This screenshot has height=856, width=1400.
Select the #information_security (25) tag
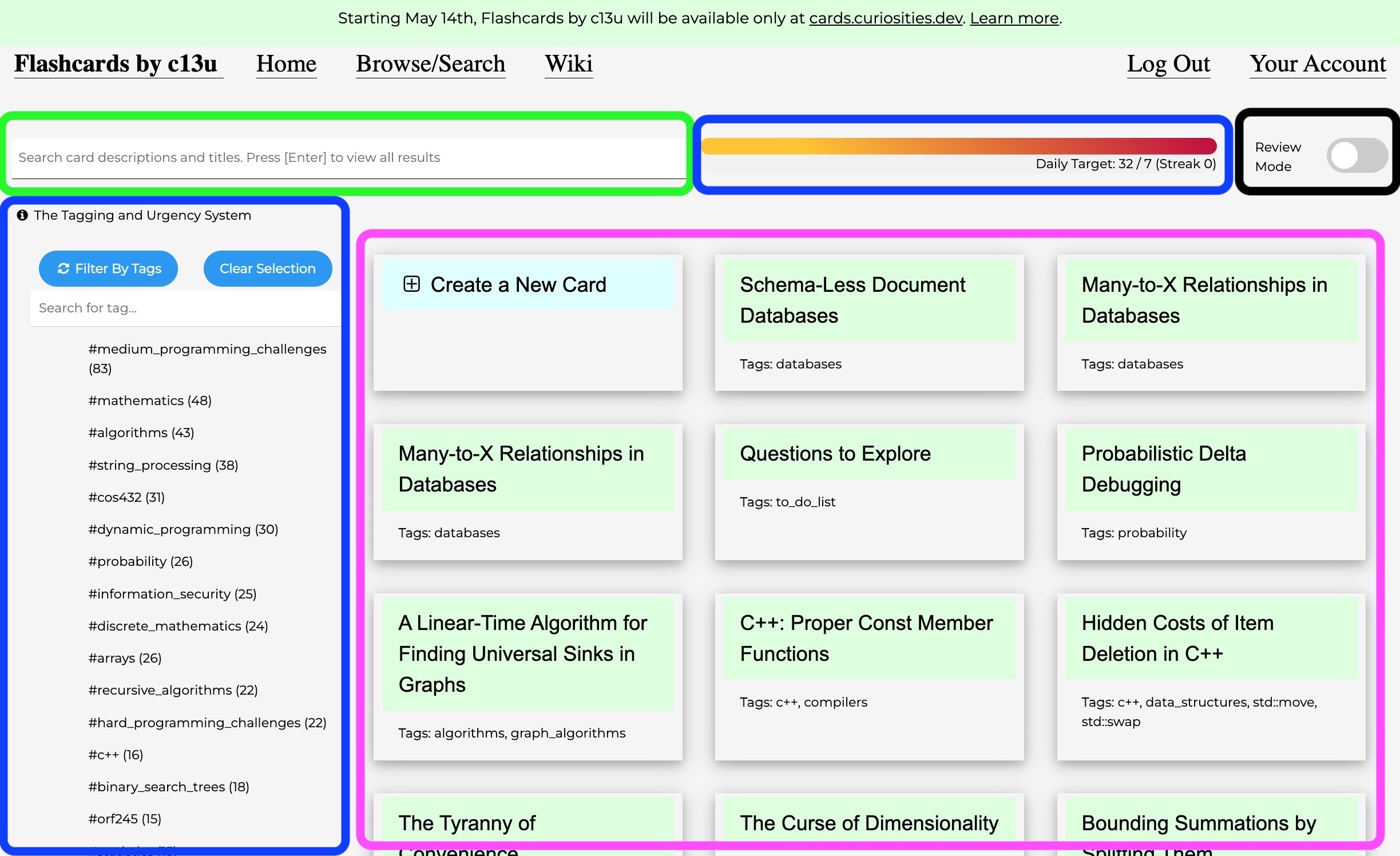pyautogui.click(x=172, y=594)
